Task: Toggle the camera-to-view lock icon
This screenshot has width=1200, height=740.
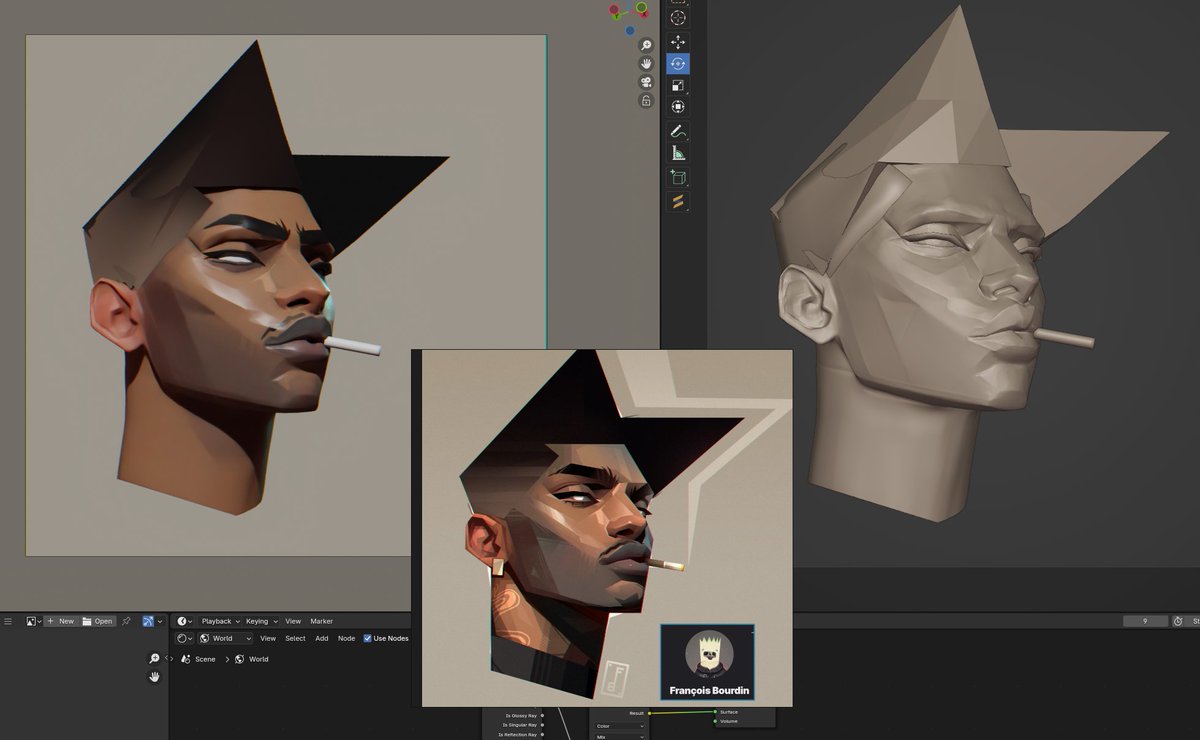Action: [646, 101]
